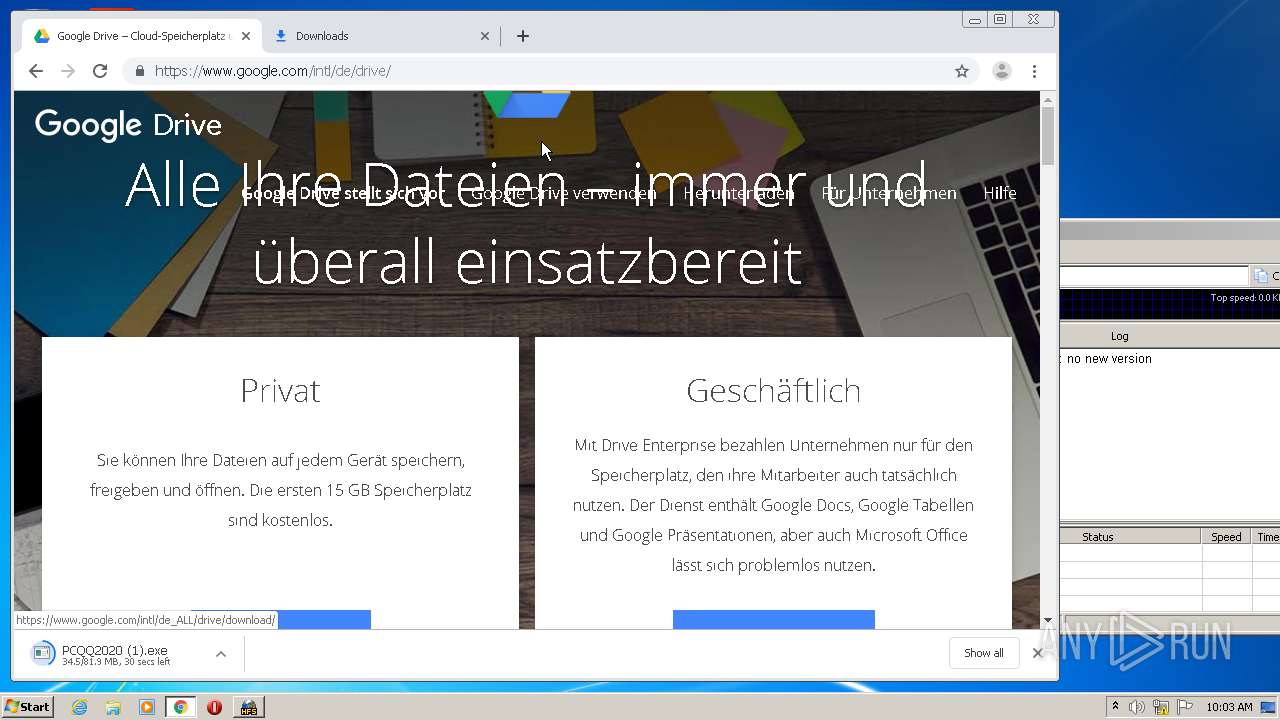Select the Privat heading
The width and height of the screenshot is (1280, 720).
(280, 390)
